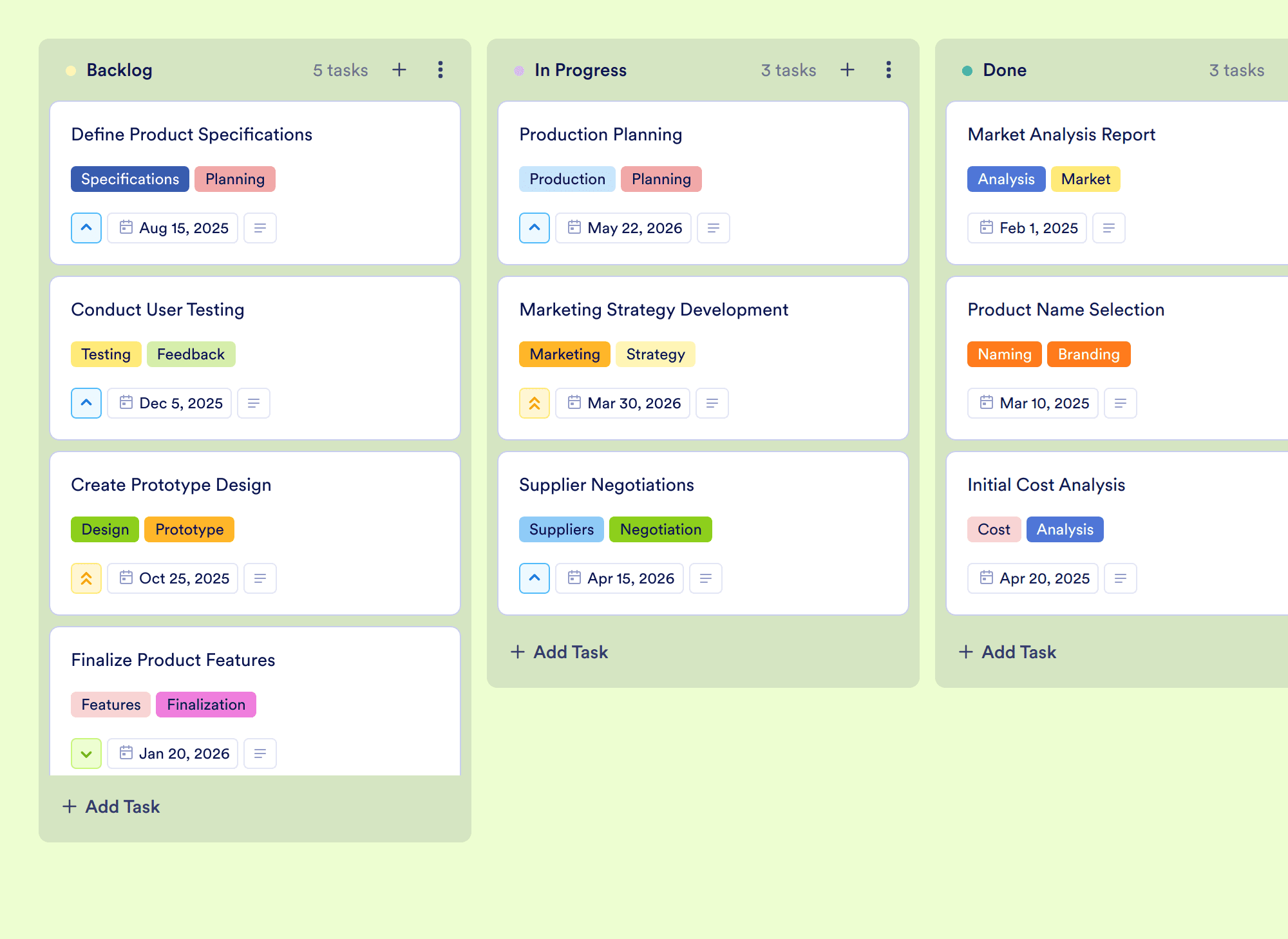The height and width of the screenshot is (939, 1288).
Task: Open low priority chevron on Finalize Product Features
Action: (x=86, y=754)
